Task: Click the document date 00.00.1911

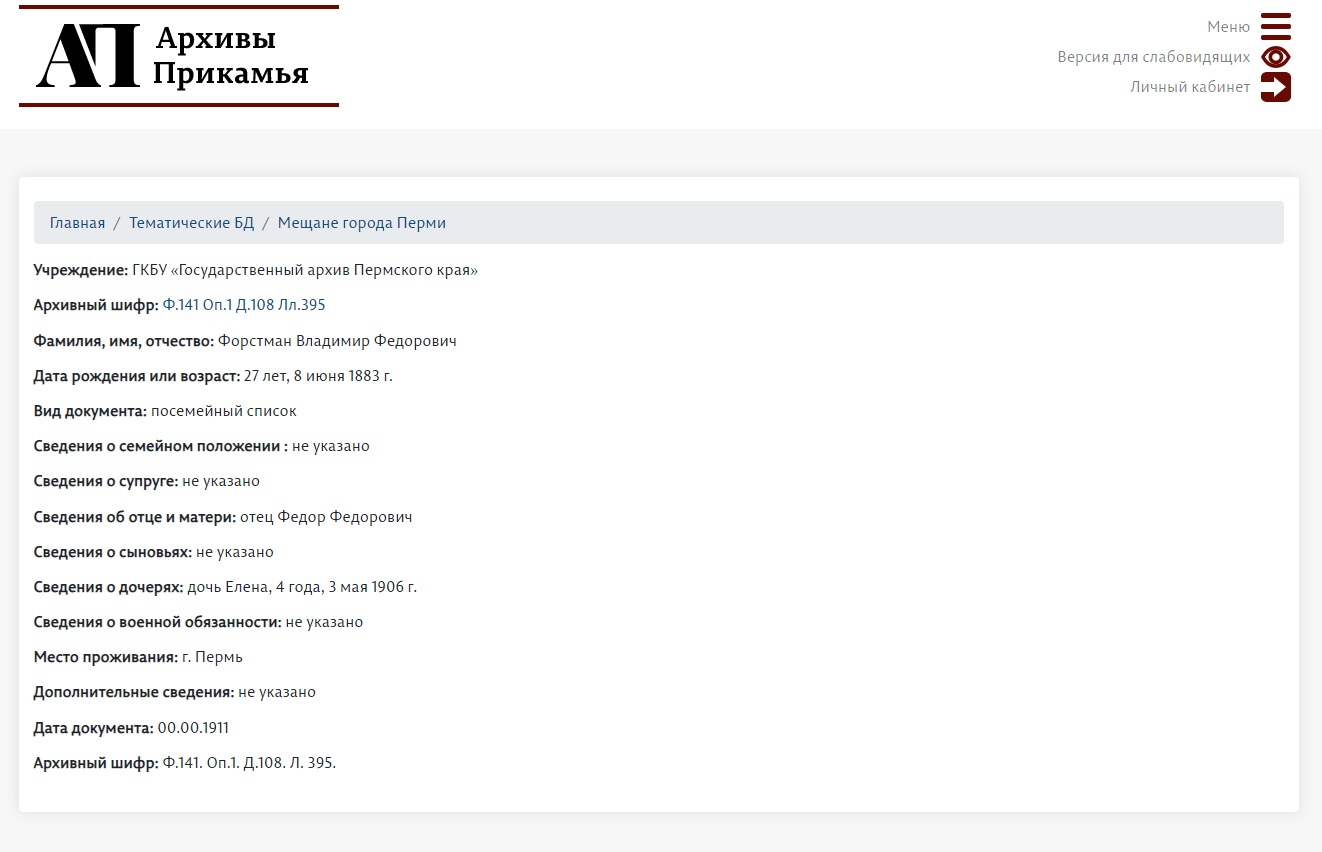Action: [193, 728]
